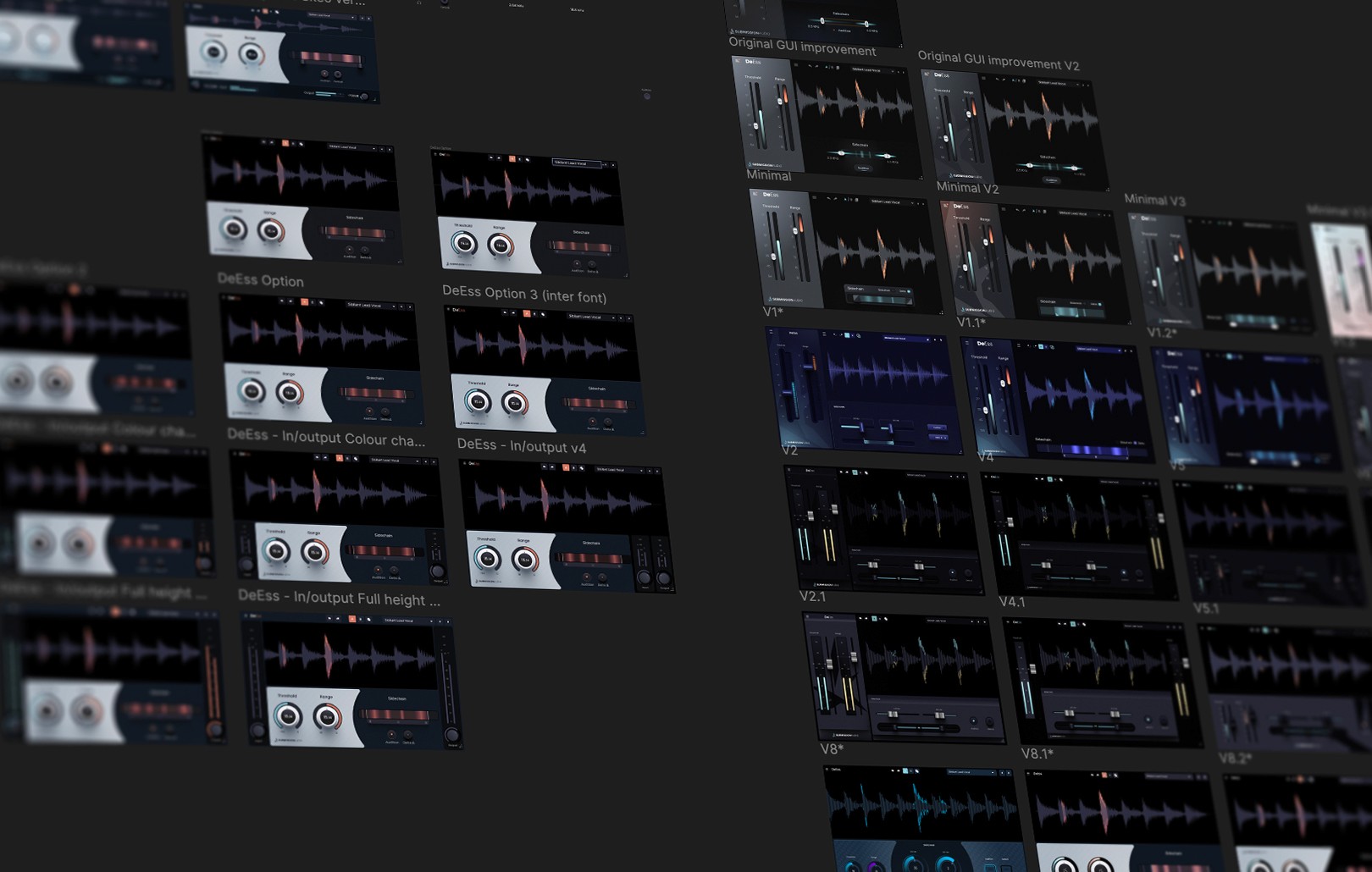
Task: Open the hamburger menu in the Original GUI improvement V2 frame
Action: (x=983, y=78)
